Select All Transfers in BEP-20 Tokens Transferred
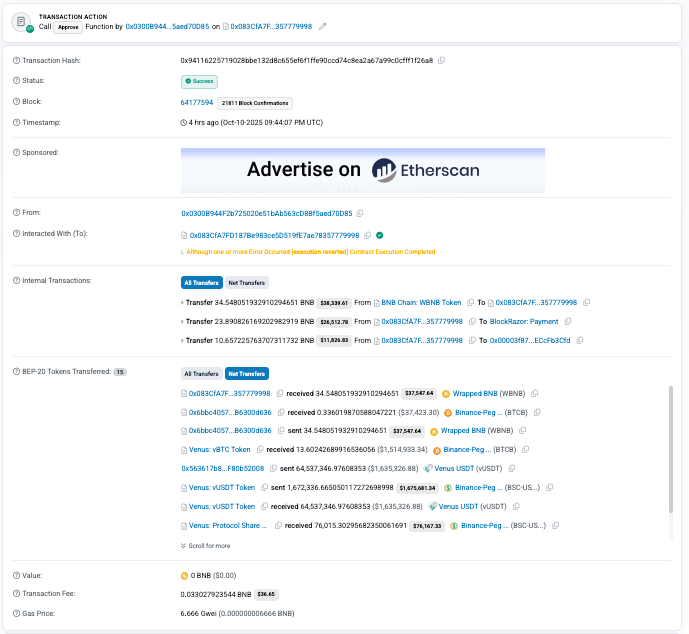The width and height of the screenshot is (689, 634). (x=202, y=373)
